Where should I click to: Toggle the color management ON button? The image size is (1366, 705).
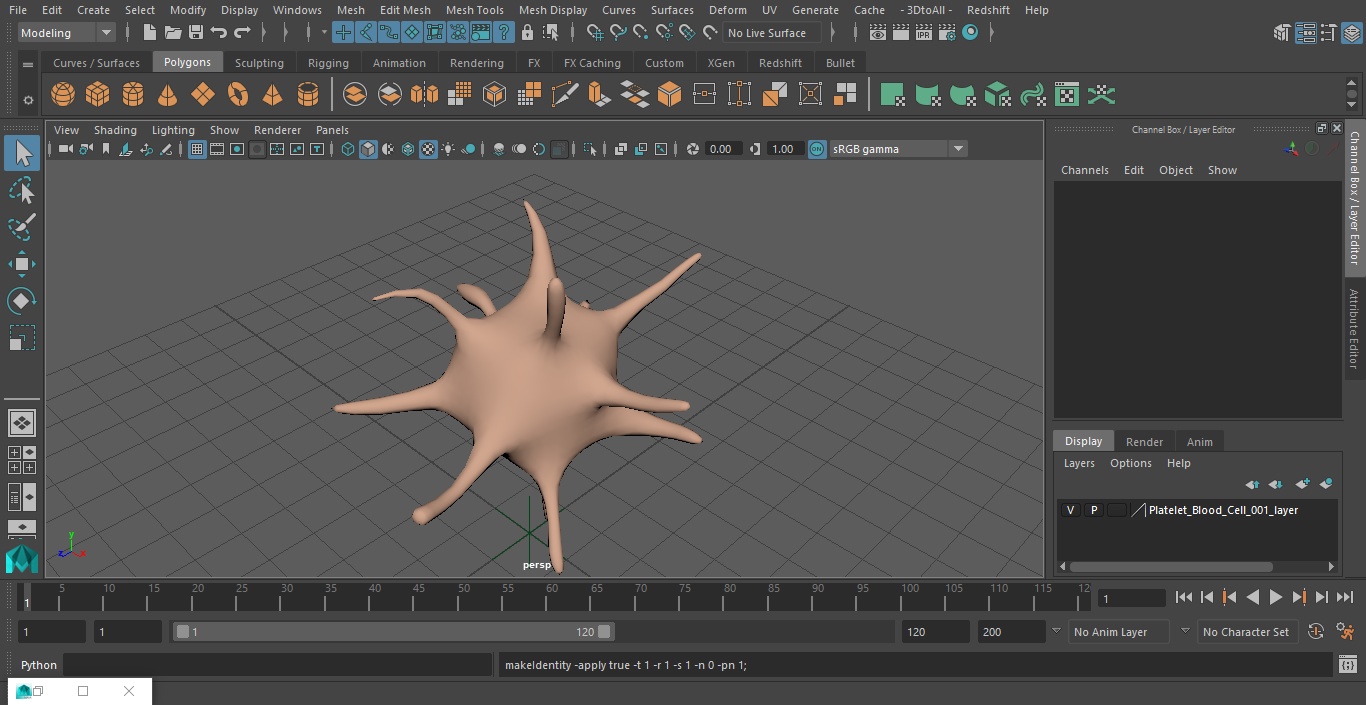[817, 149]
